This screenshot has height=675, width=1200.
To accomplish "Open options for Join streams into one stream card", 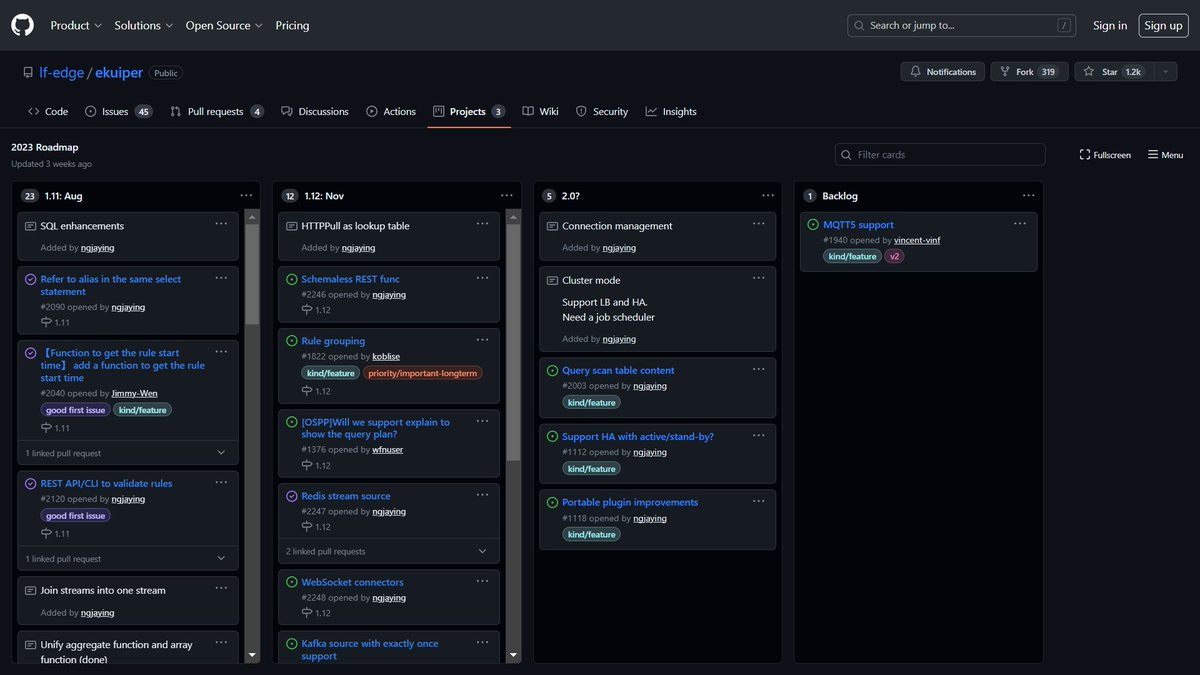I will tap(221, 588).
